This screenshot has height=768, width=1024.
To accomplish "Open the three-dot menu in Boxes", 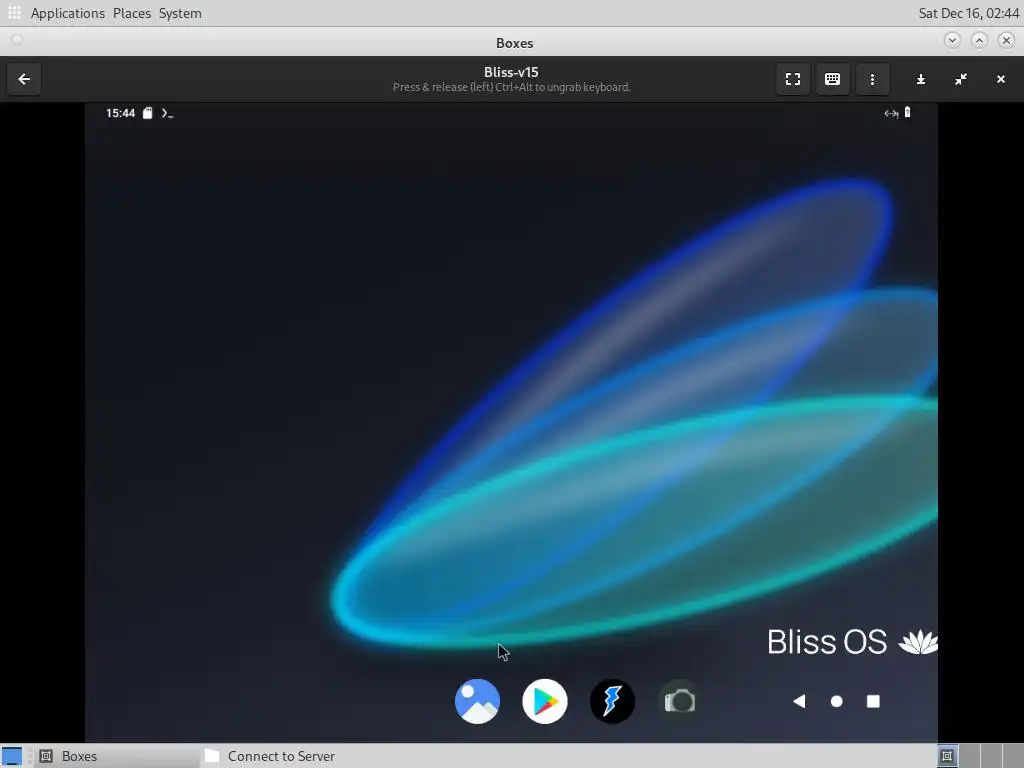I will click(872, 79).
